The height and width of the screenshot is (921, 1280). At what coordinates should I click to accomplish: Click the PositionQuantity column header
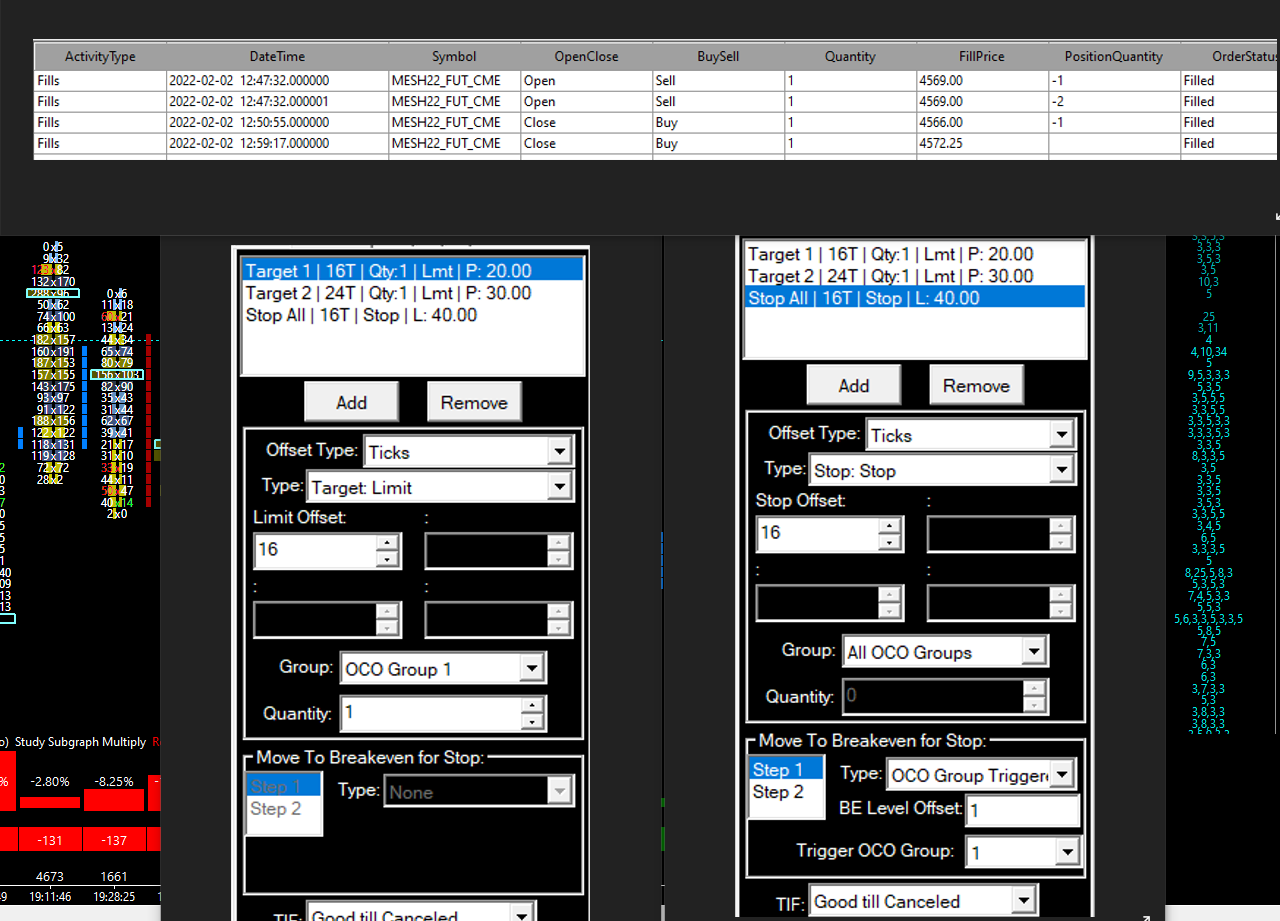click(1113, 57)
